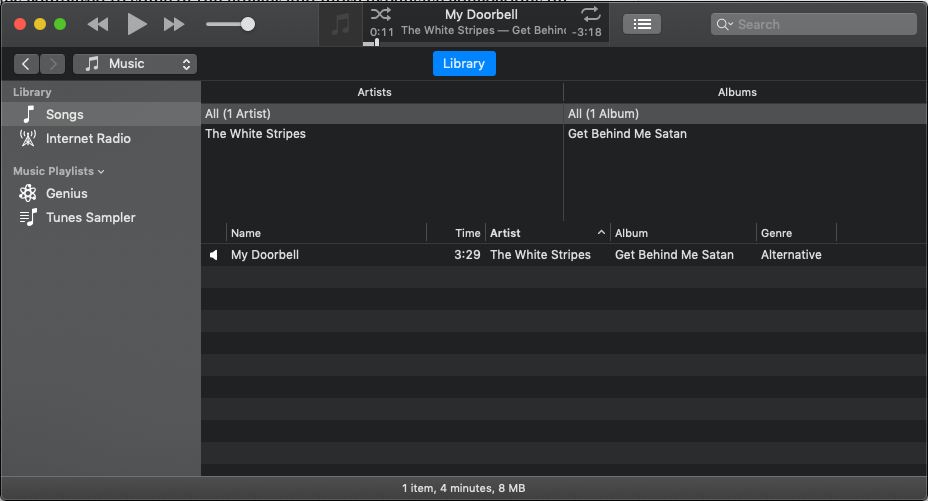Click the Search field
928x501 pixels.
814,24
